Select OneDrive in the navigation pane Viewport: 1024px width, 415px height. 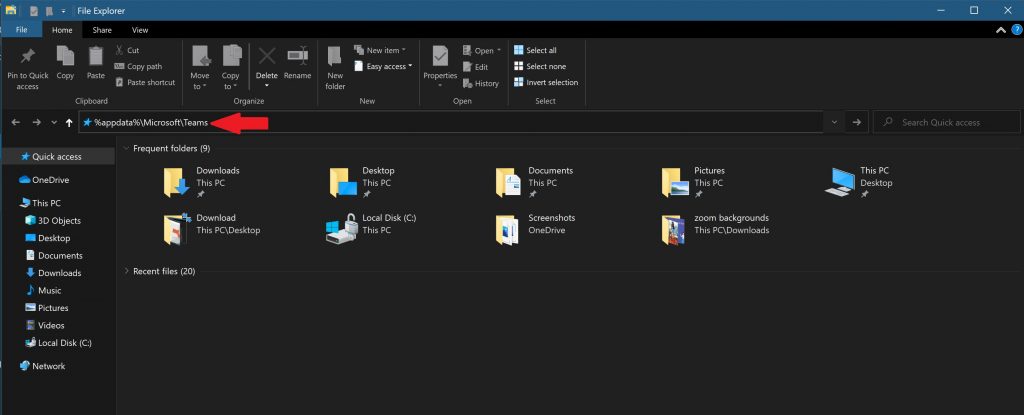(x=50, y=180)
